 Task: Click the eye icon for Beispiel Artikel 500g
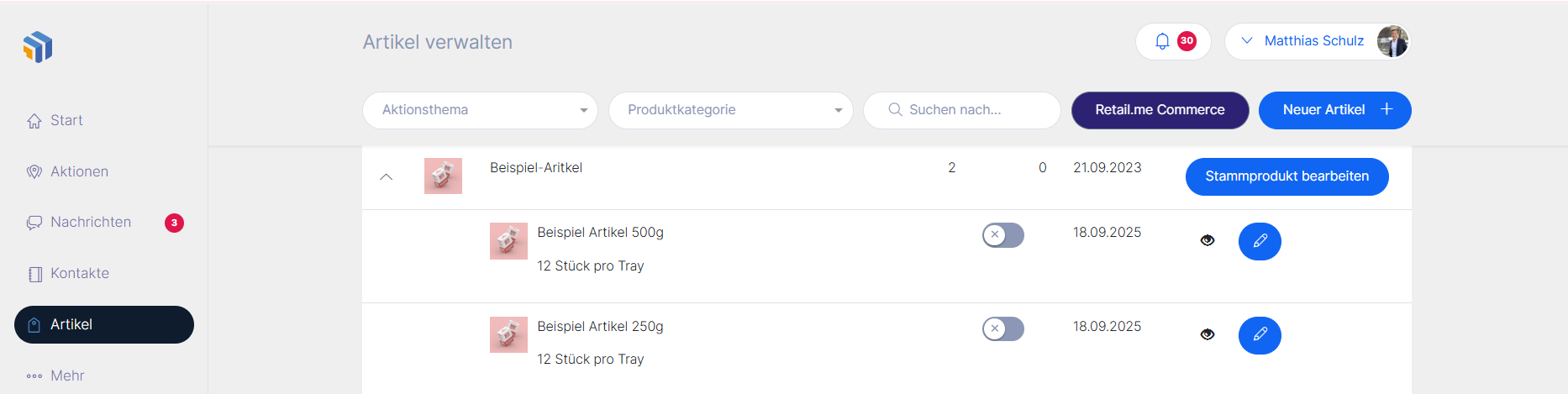tap(1208, 240)
